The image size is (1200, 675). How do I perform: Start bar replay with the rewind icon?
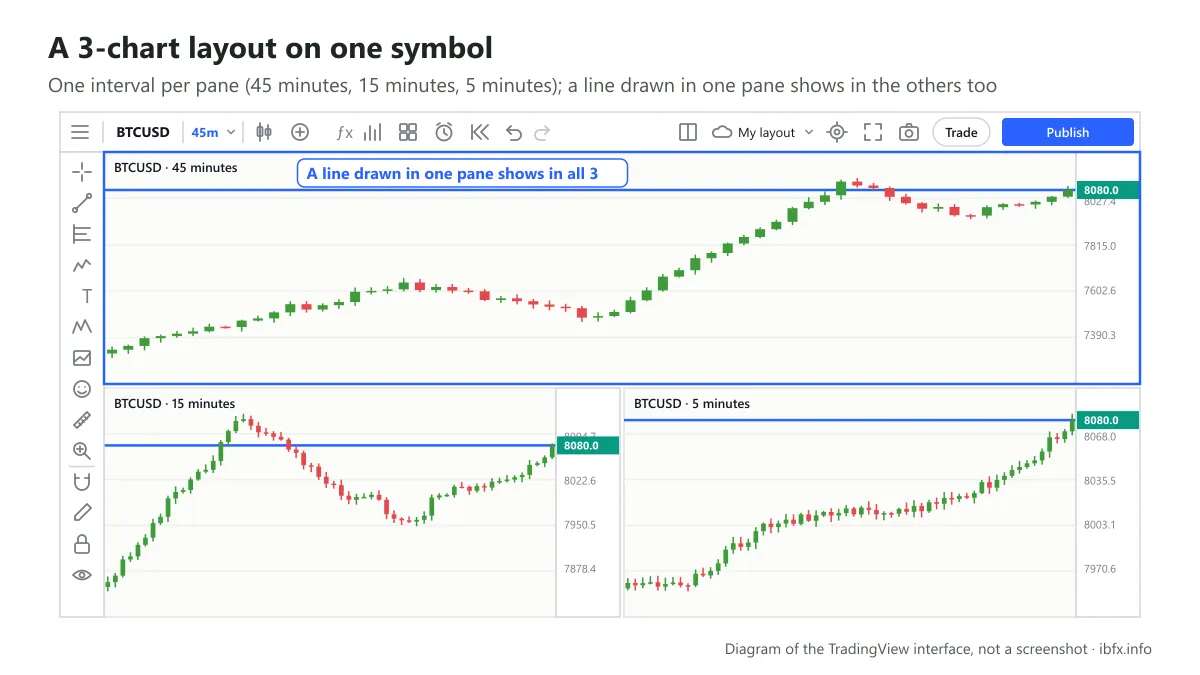point(479,132)
